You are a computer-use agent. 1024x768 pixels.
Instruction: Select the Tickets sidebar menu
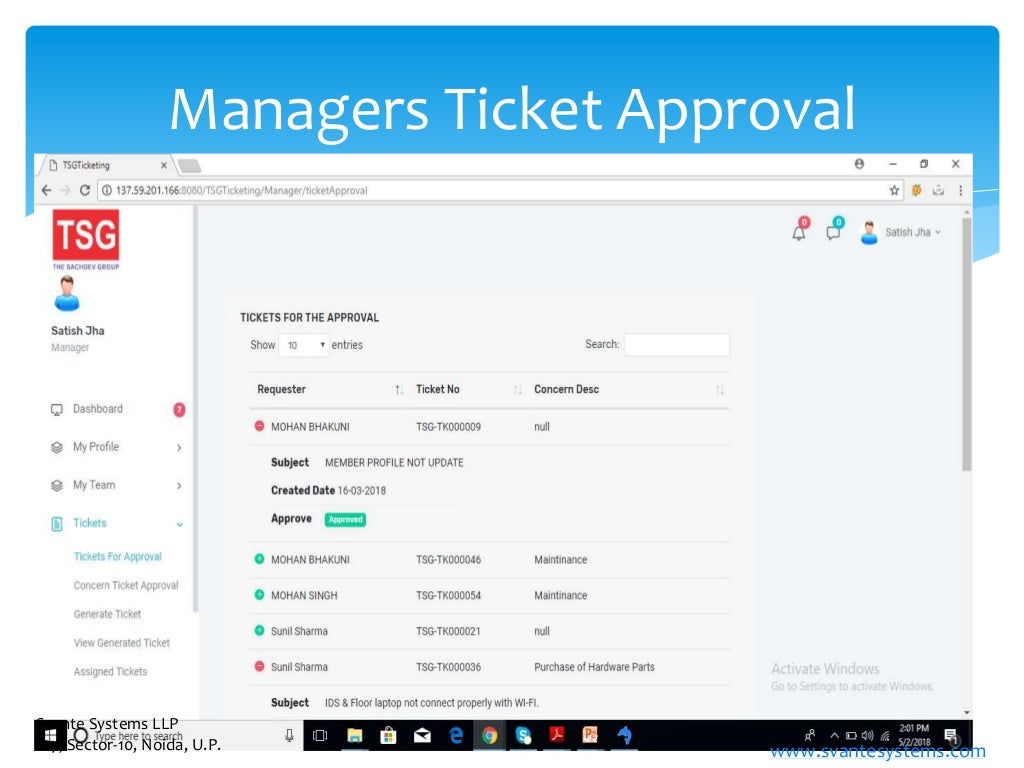[x=89, y=523]
